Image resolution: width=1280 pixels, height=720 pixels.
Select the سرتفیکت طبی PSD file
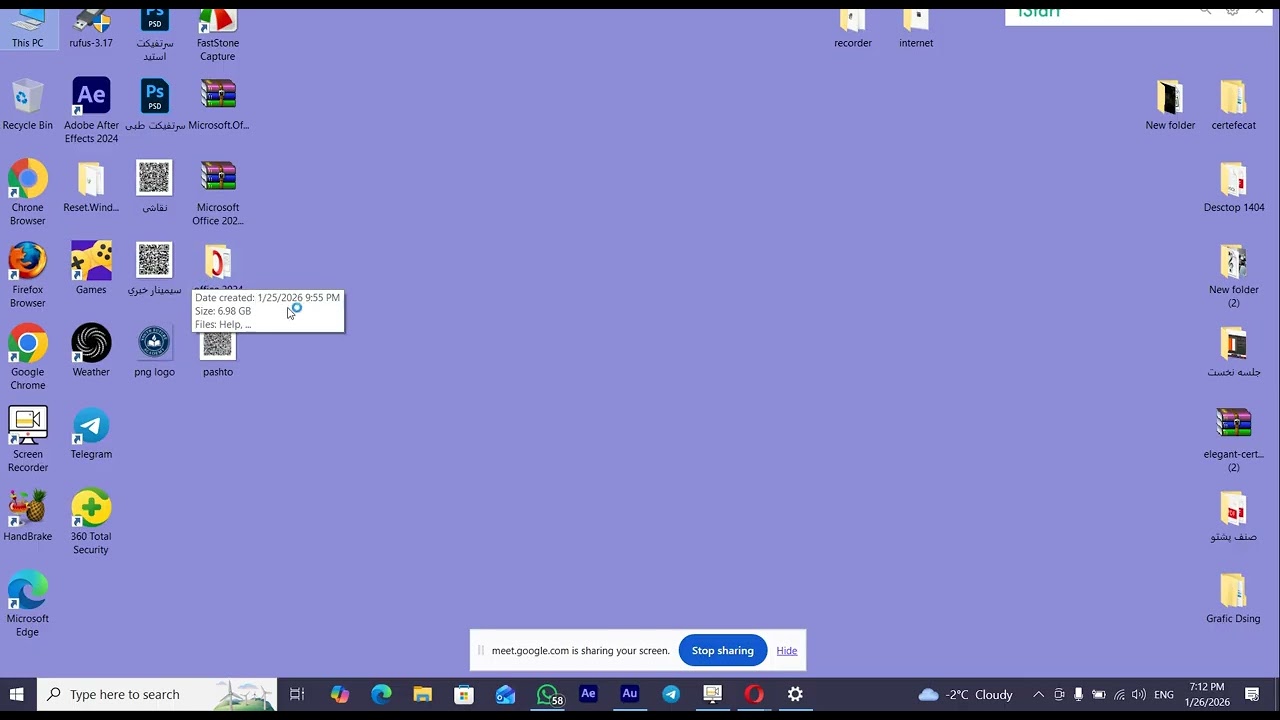[x=154, y=105]
